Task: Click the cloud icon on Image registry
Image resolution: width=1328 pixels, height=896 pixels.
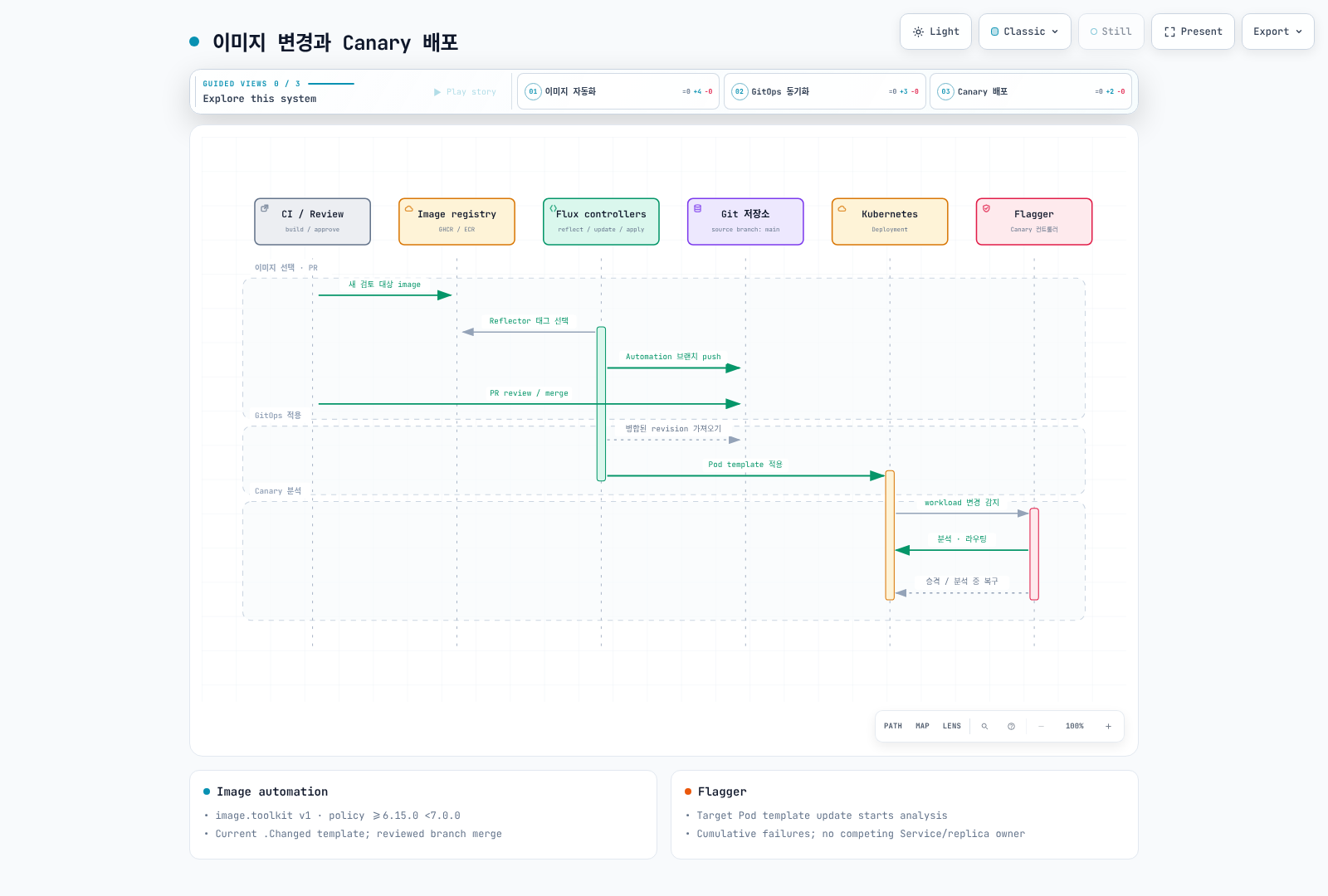Action: (x=408, y=208)
